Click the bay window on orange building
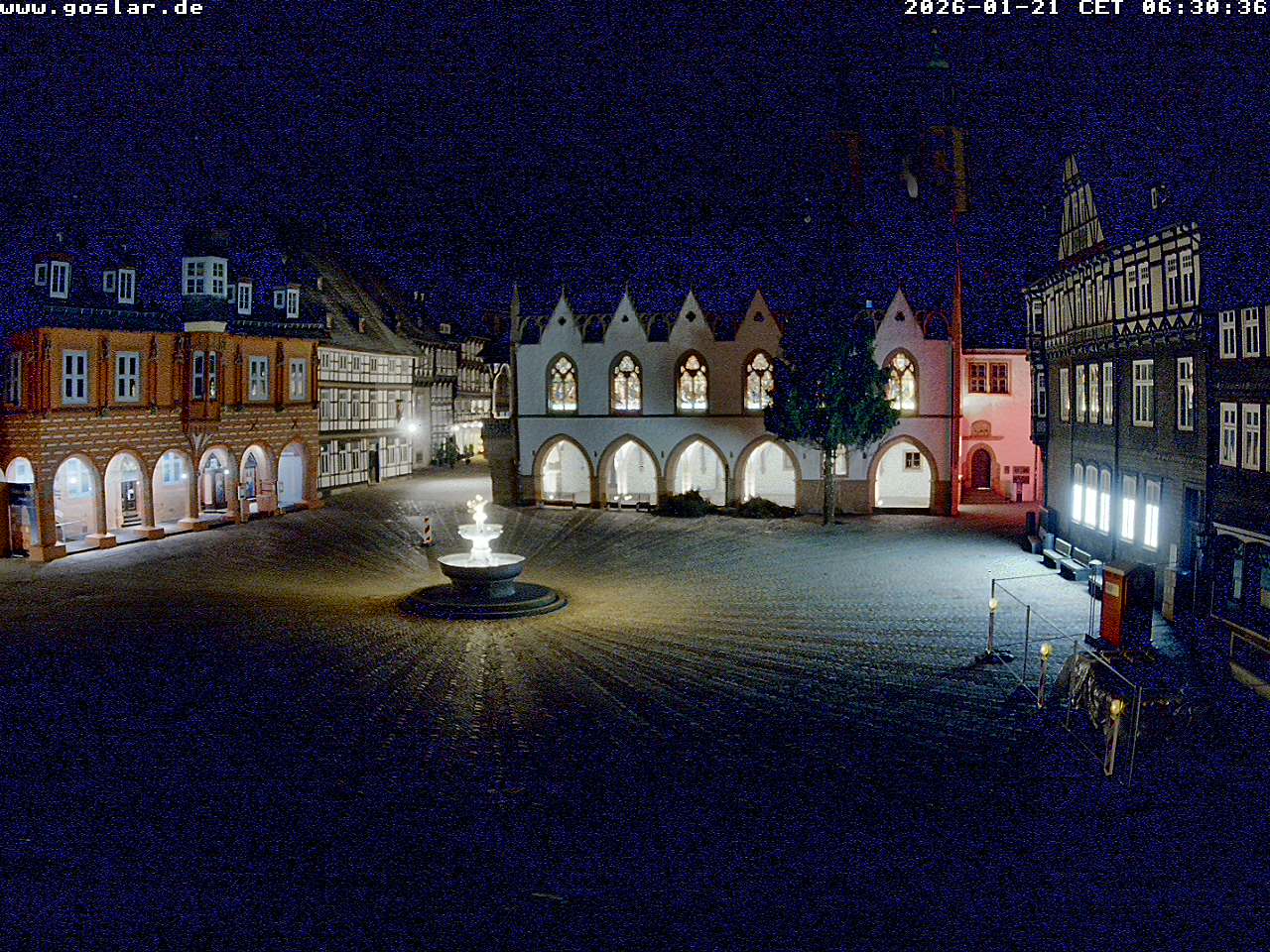 pos(205,375)
